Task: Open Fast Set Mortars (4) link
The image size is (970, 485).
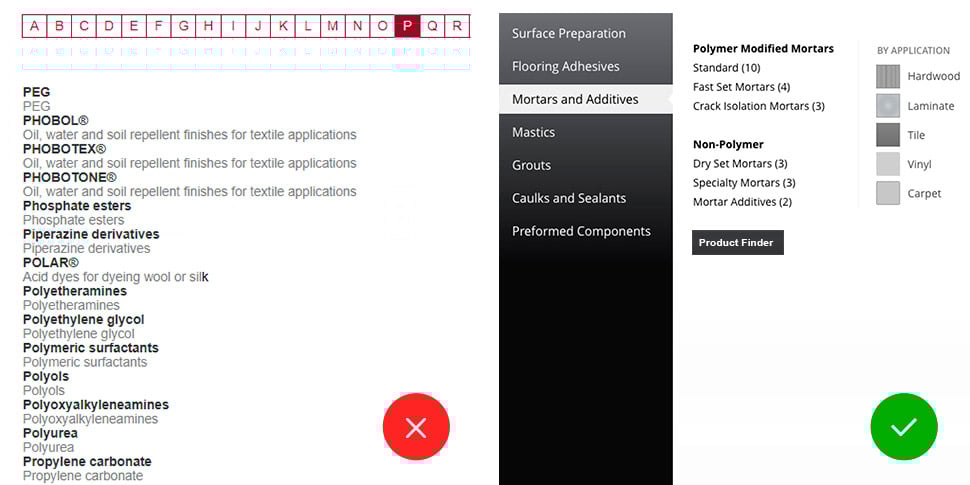Action: 741,87
